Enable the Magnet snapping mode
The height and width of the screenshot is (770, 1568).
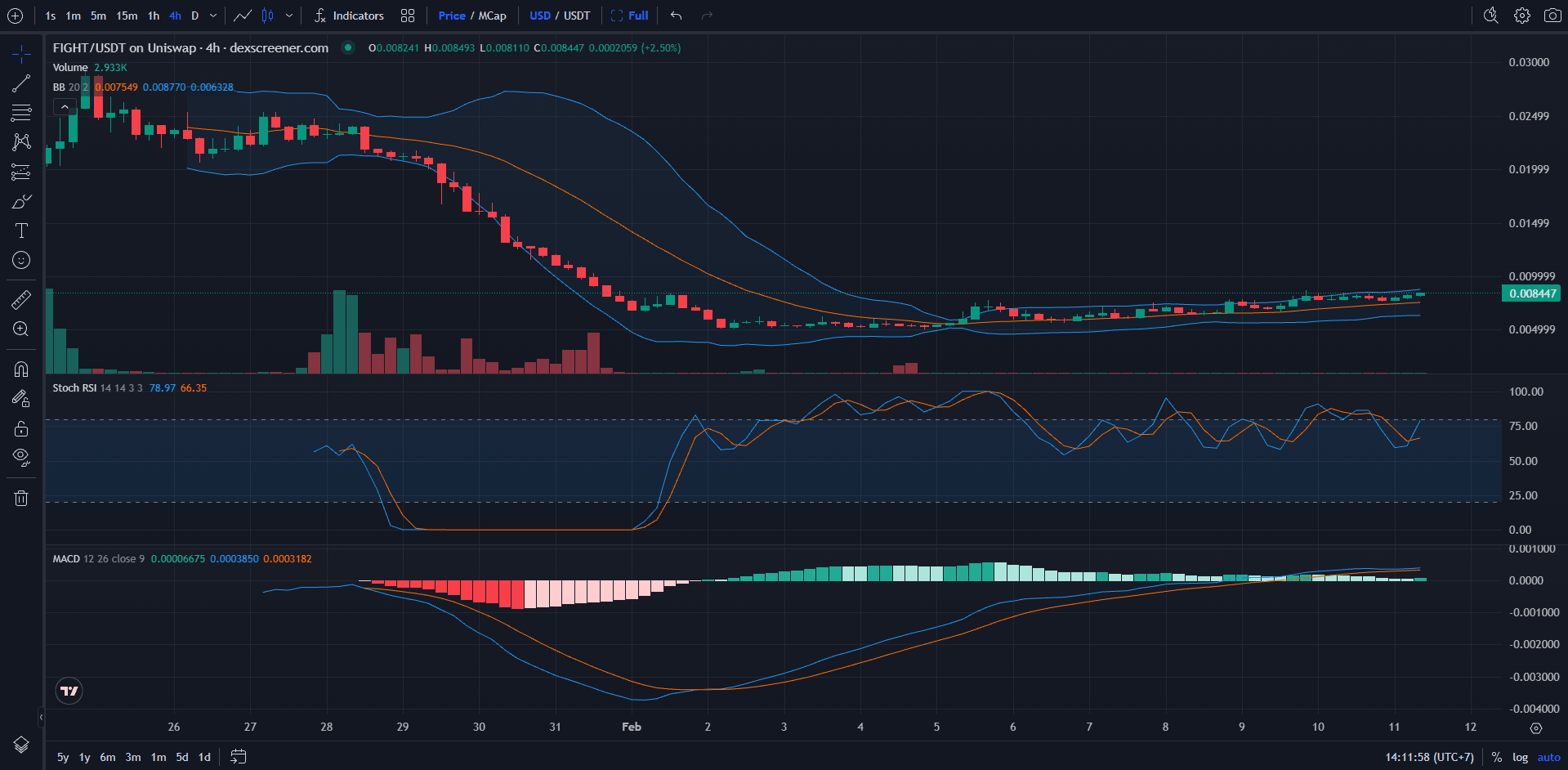pos(20,369)
